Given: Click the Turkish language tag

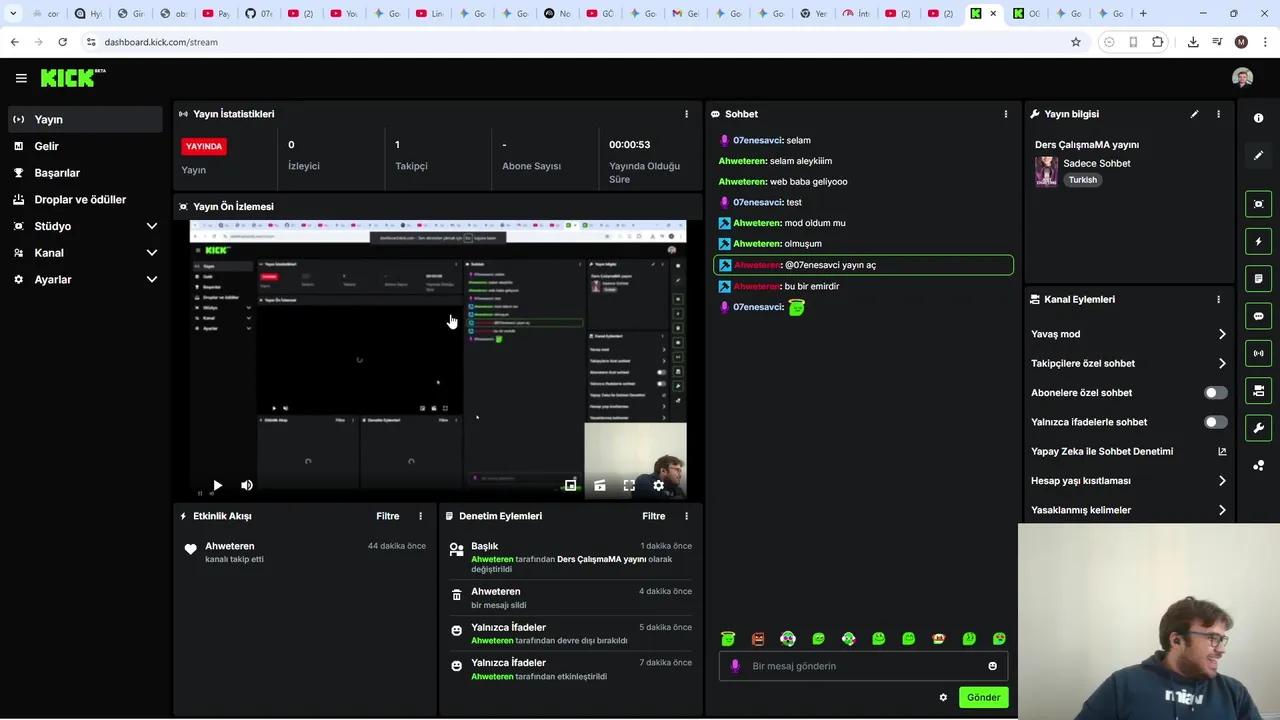Looking at the screenshot, I should 1082,180.
